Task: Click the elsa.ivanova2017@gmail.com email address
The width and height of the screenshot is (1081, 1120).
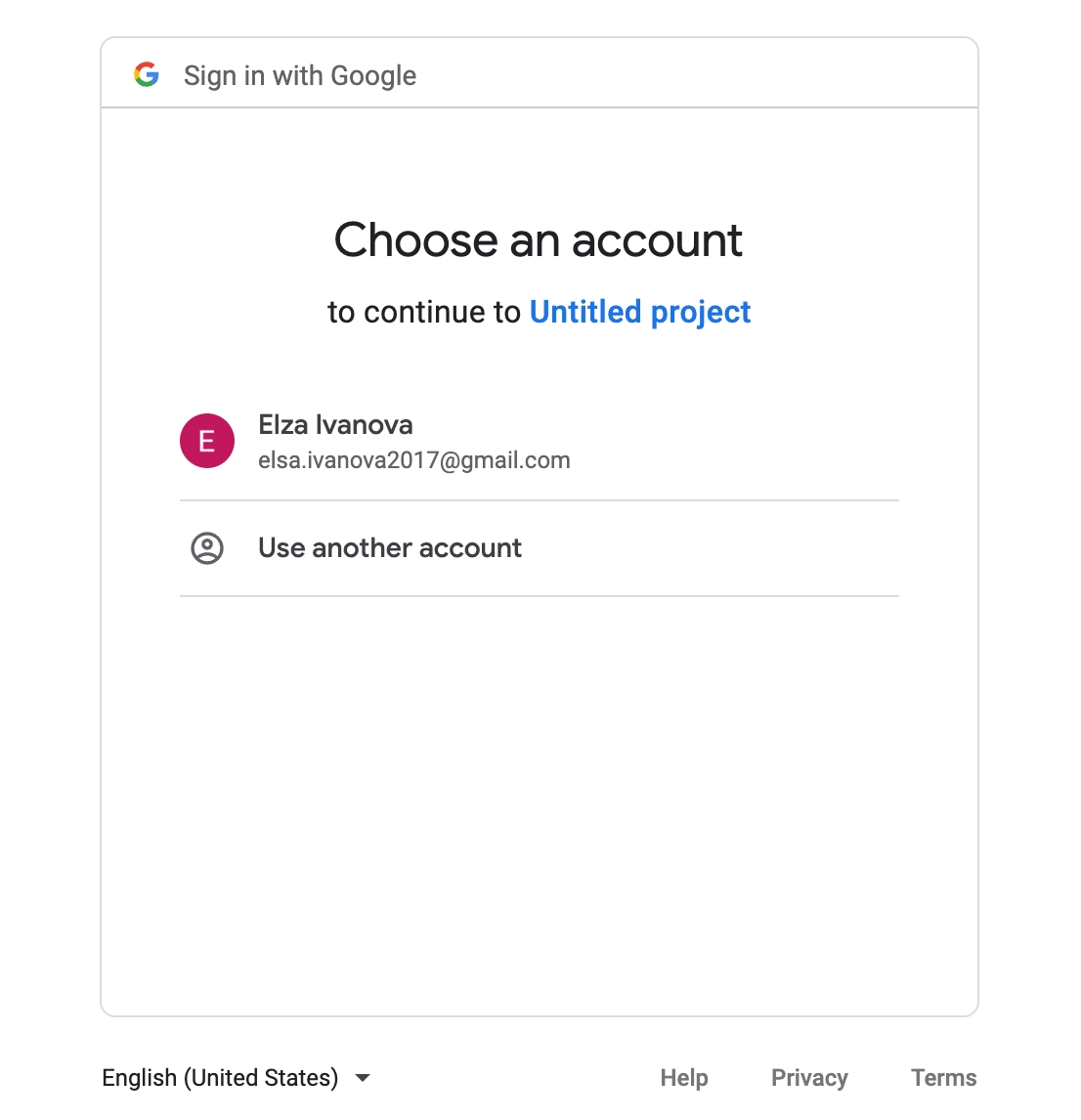Action: click(x=414, y=460)
